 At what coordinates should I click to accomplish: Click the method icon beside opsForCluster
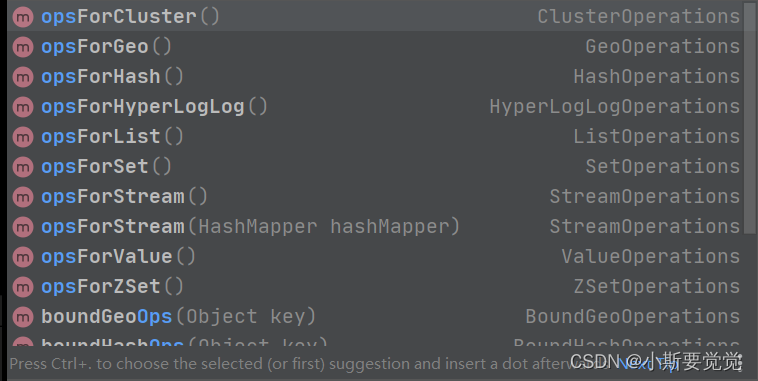click(x=23, y=17)
